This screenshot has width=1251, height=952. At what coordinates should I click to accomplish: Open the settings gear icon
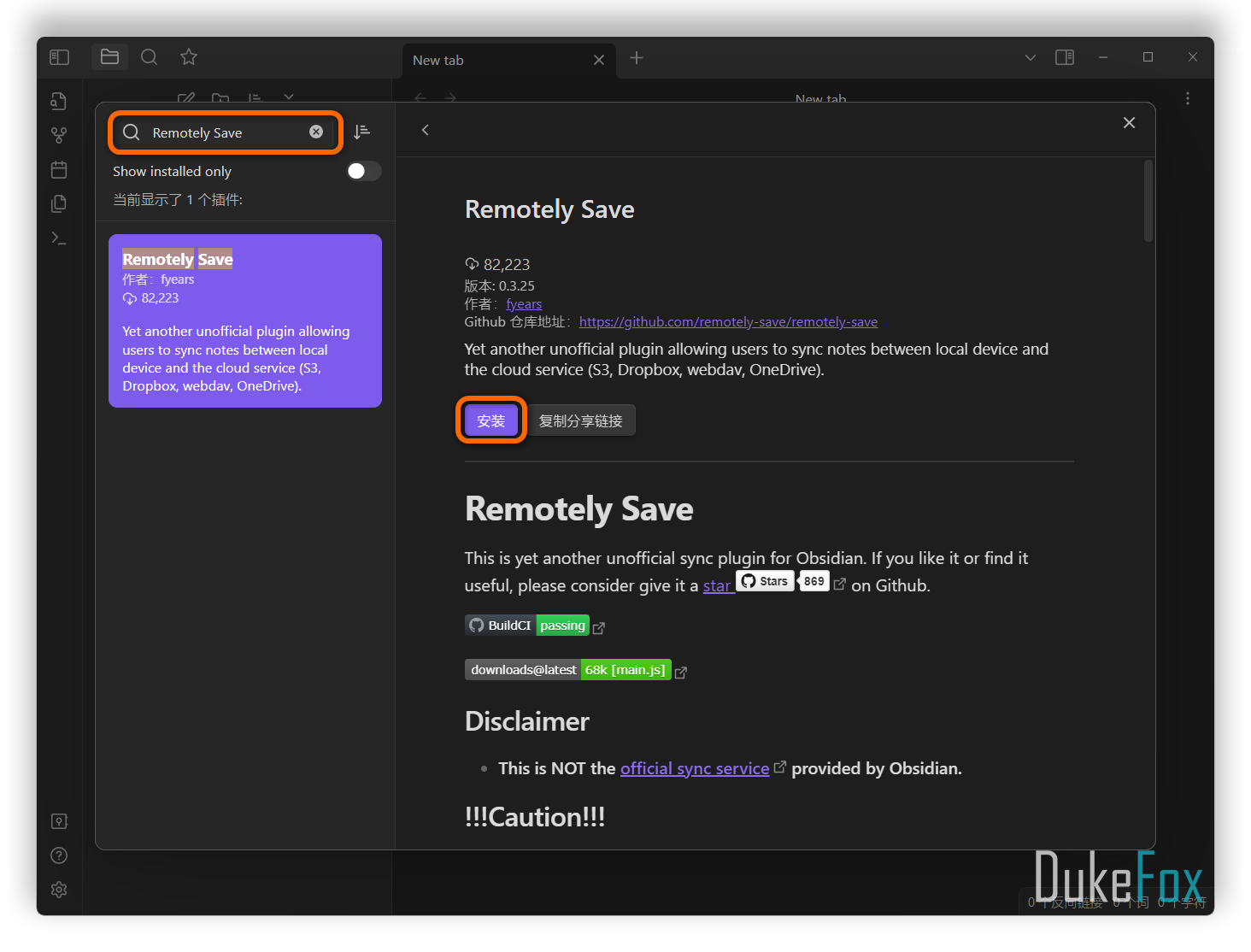click(x=59, y=890)
